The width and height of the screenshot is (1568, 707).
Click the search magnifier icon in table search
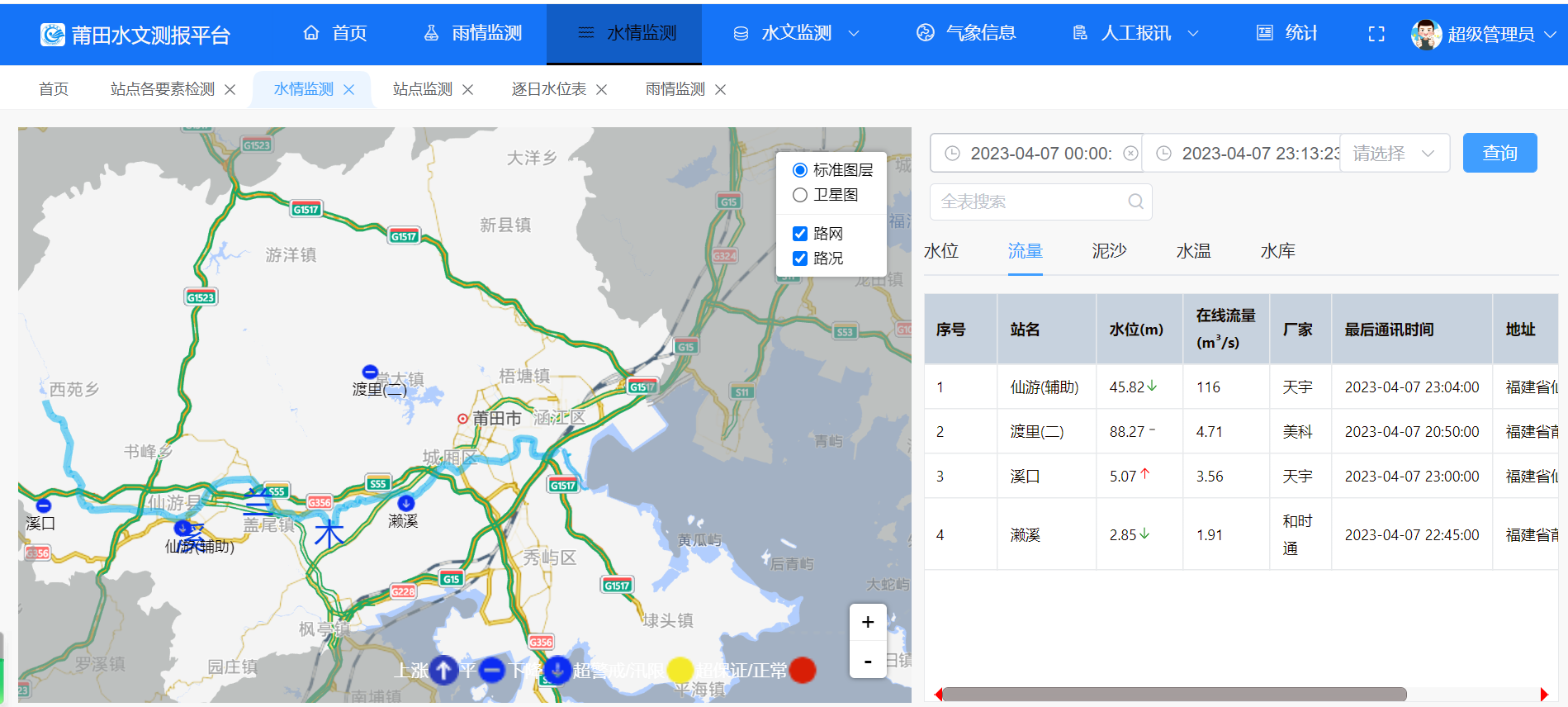tap(1135, 202)
